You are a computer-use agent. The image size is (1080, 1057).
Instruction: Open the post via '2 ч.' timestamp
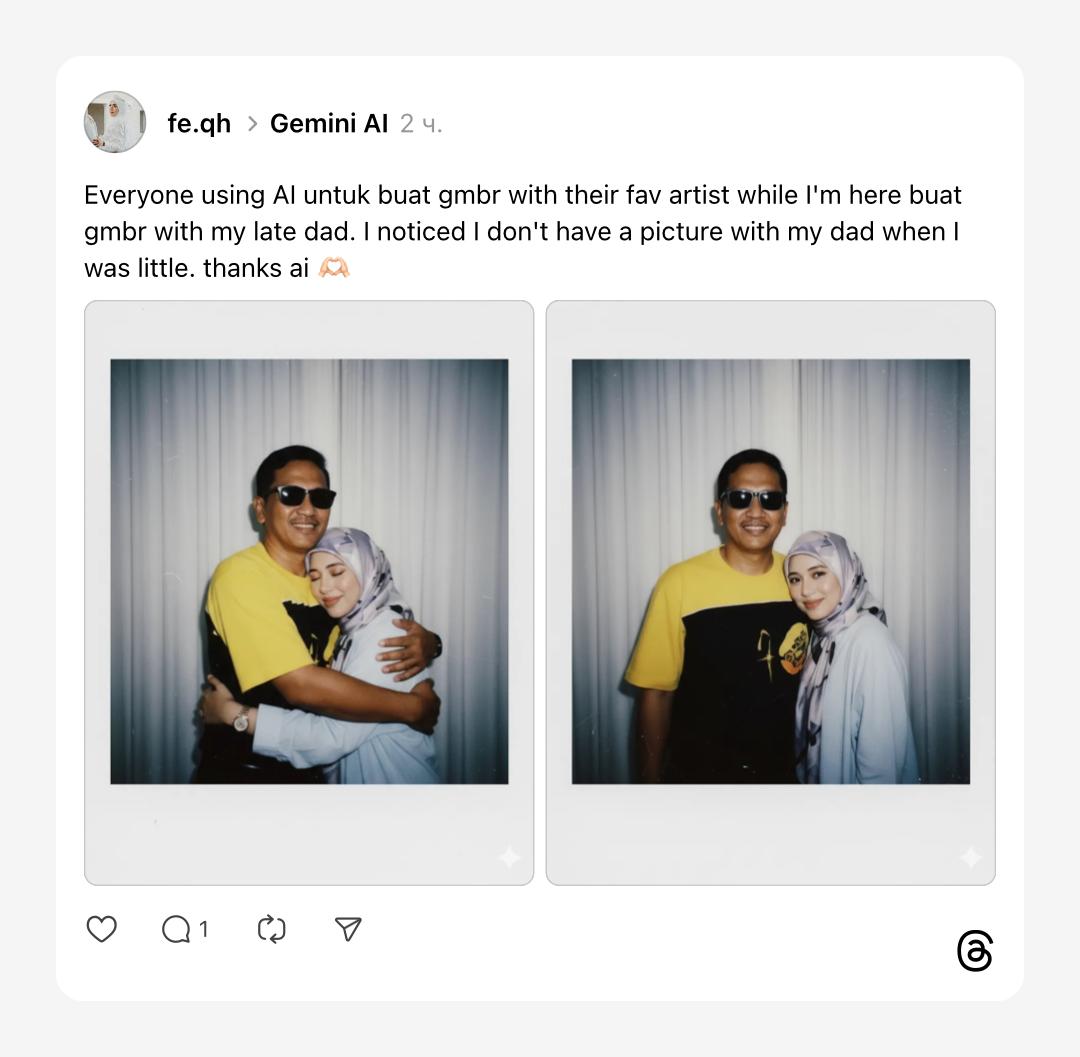coord(421,124)
